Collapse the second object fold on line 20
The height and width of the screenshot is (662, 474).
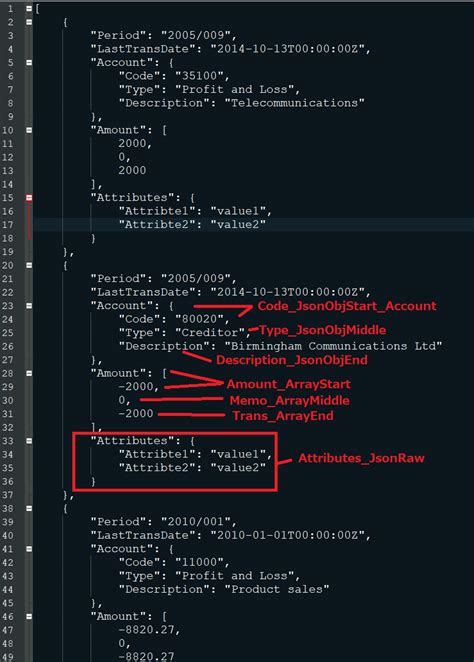click(29, 265)
